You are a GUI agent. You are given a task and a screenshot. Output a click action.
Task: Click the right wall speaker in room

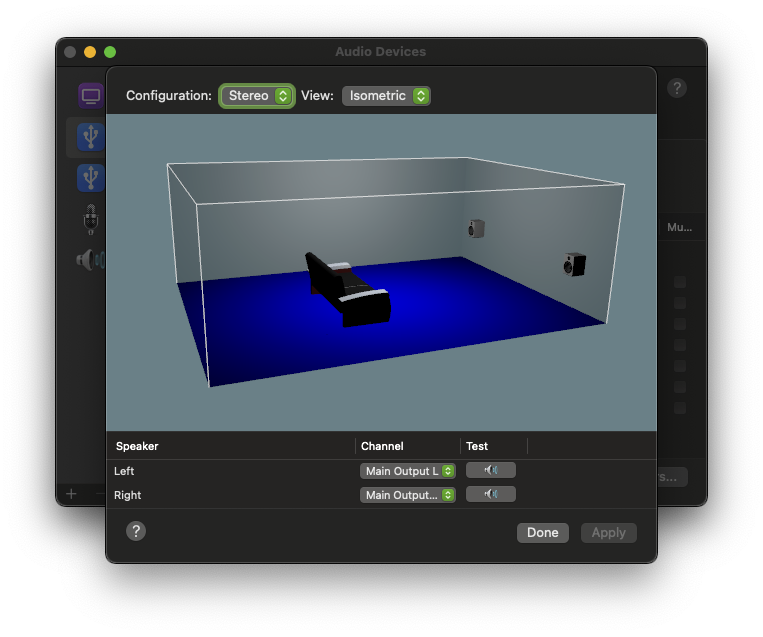pos(574,265)
